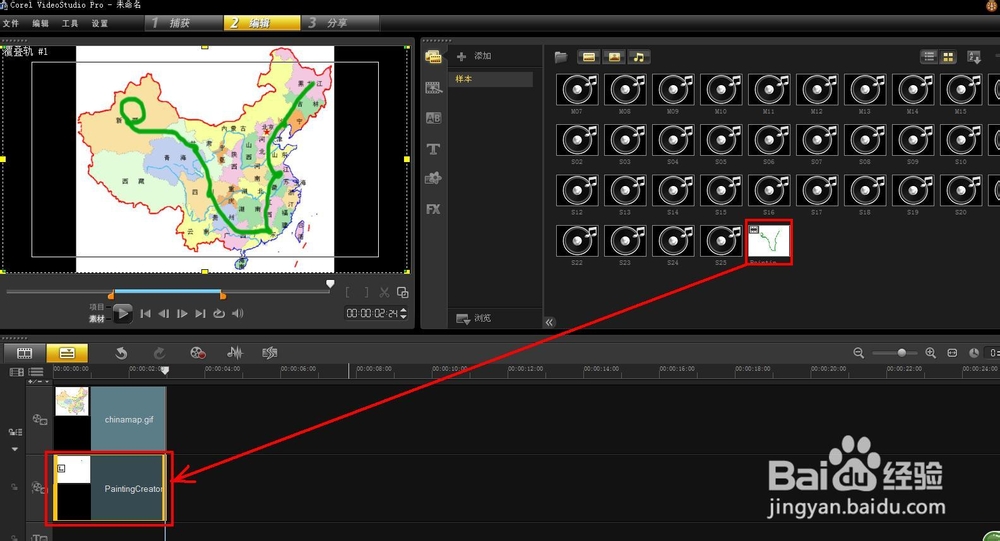Open the T Graphic library icon
The height and width of the screenshot is (541, 1000).
tap(433, 149)
